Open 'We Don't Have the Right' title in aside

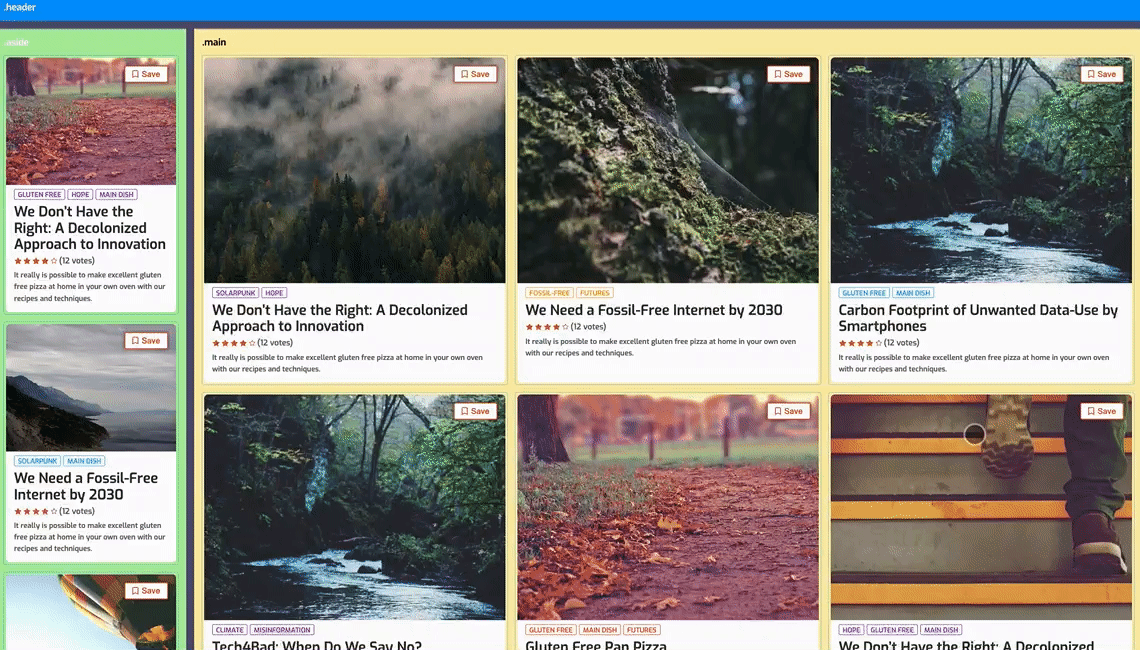coord(90,228)
